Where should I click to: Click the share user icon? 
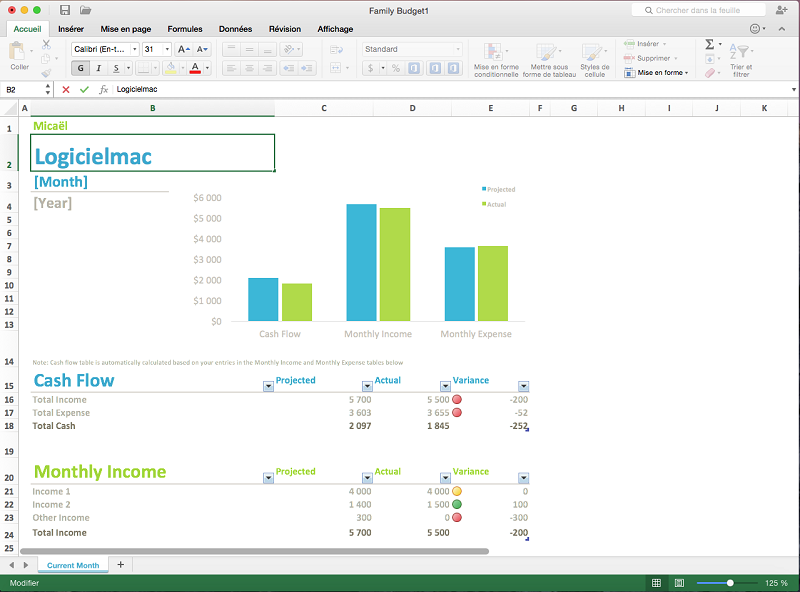pos(781,10)
